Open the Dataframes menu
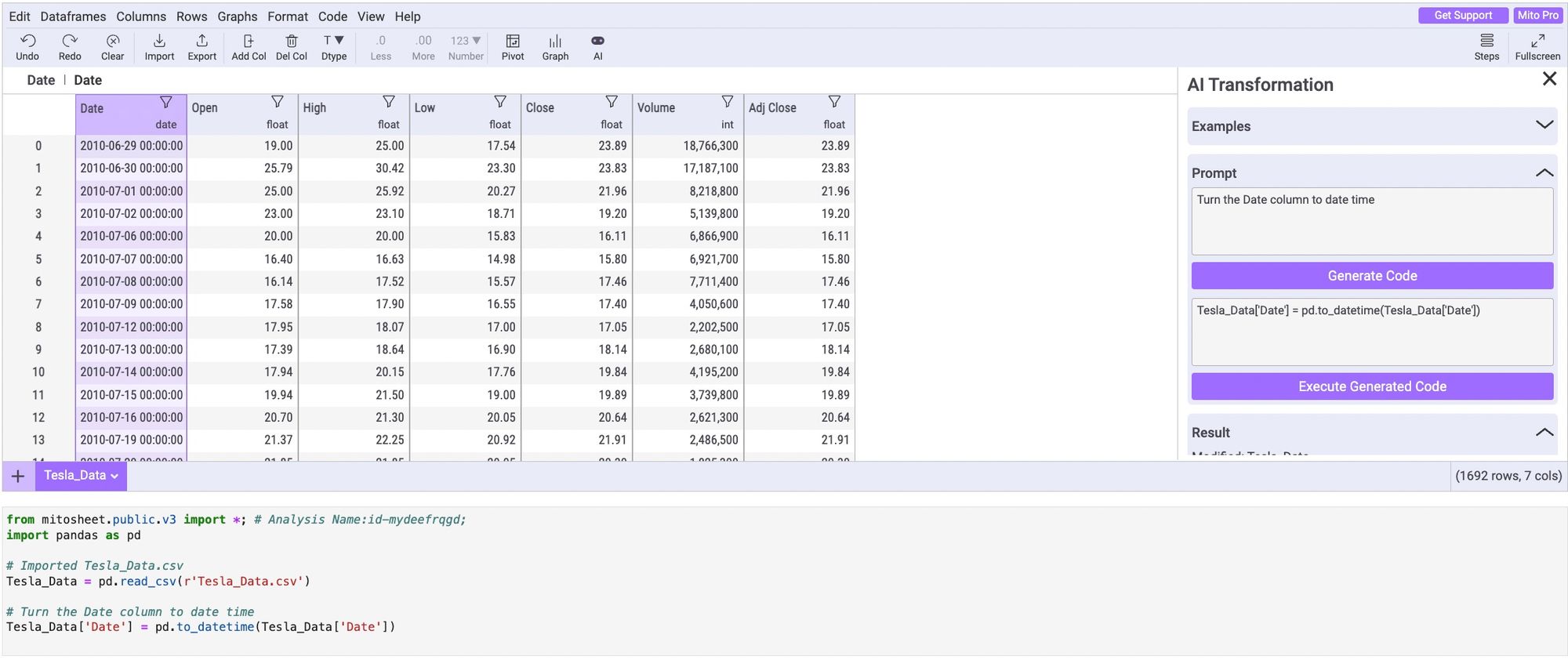This screenshot has height=660, width=1568. point(73,16)
